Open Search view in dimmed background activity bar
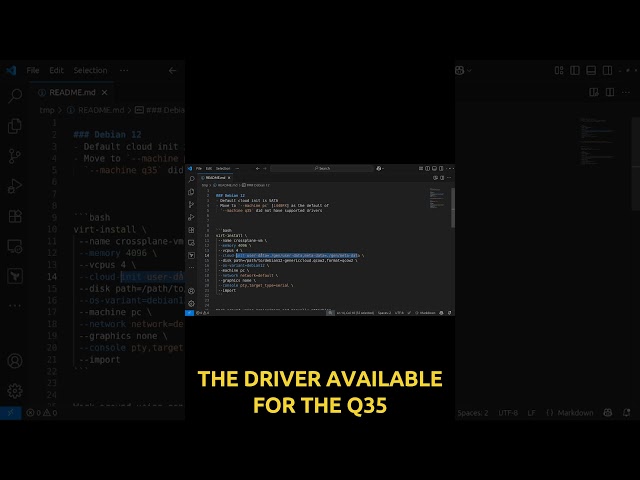 coord(15,96)
